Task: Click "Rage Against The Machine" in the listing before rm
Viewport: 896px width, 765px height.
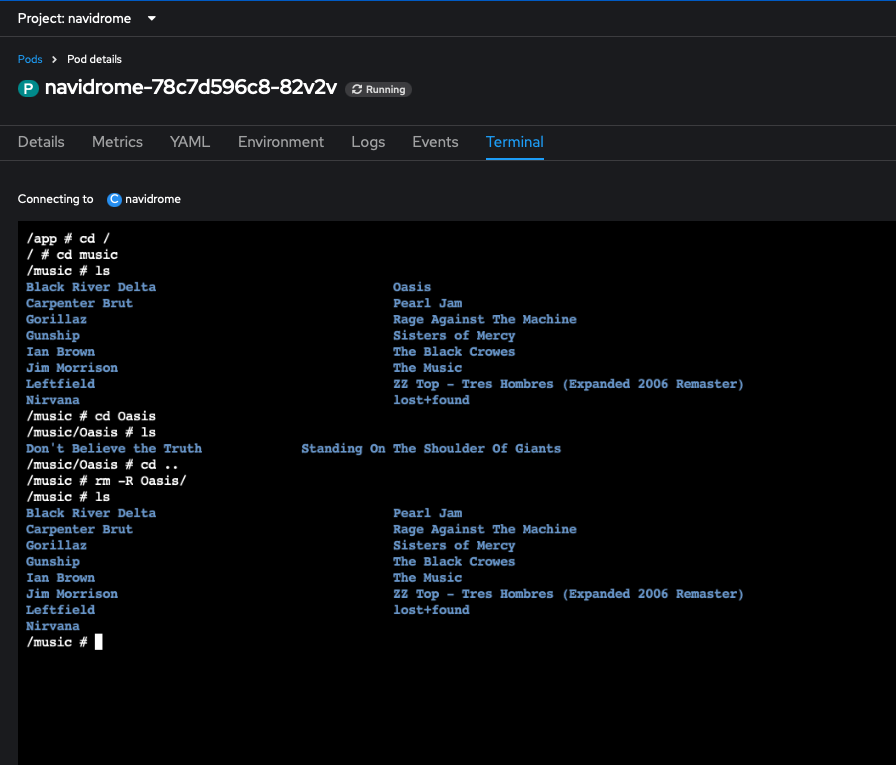Action: 485,319
